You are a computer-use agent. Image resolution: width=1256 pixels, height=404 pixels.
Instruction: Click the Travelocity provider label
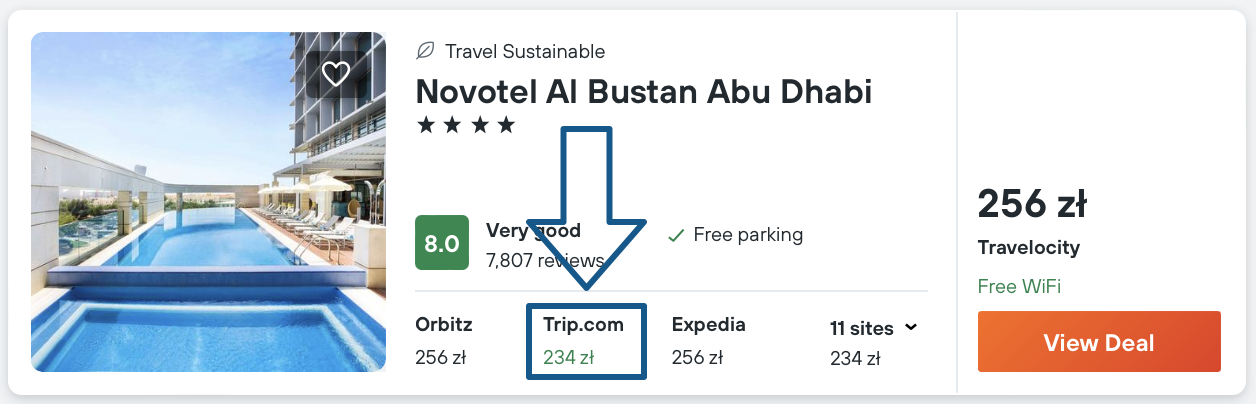click(x=1028, y=248)
